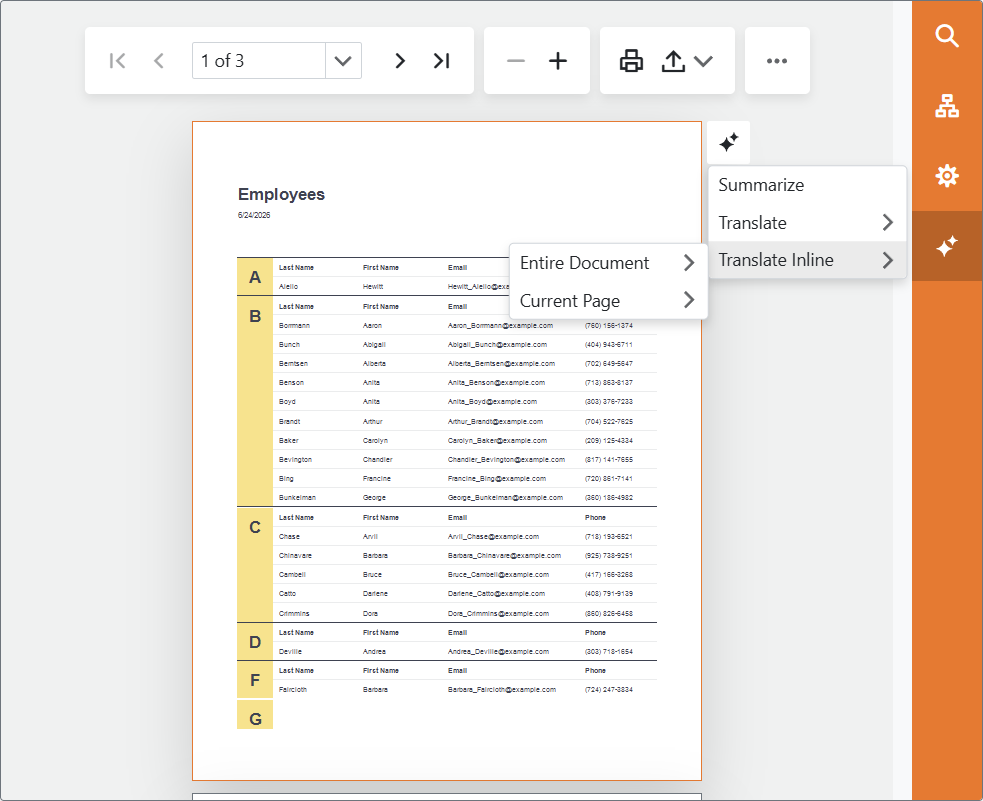Click the Carolyn first name cell

coord(376,441)
